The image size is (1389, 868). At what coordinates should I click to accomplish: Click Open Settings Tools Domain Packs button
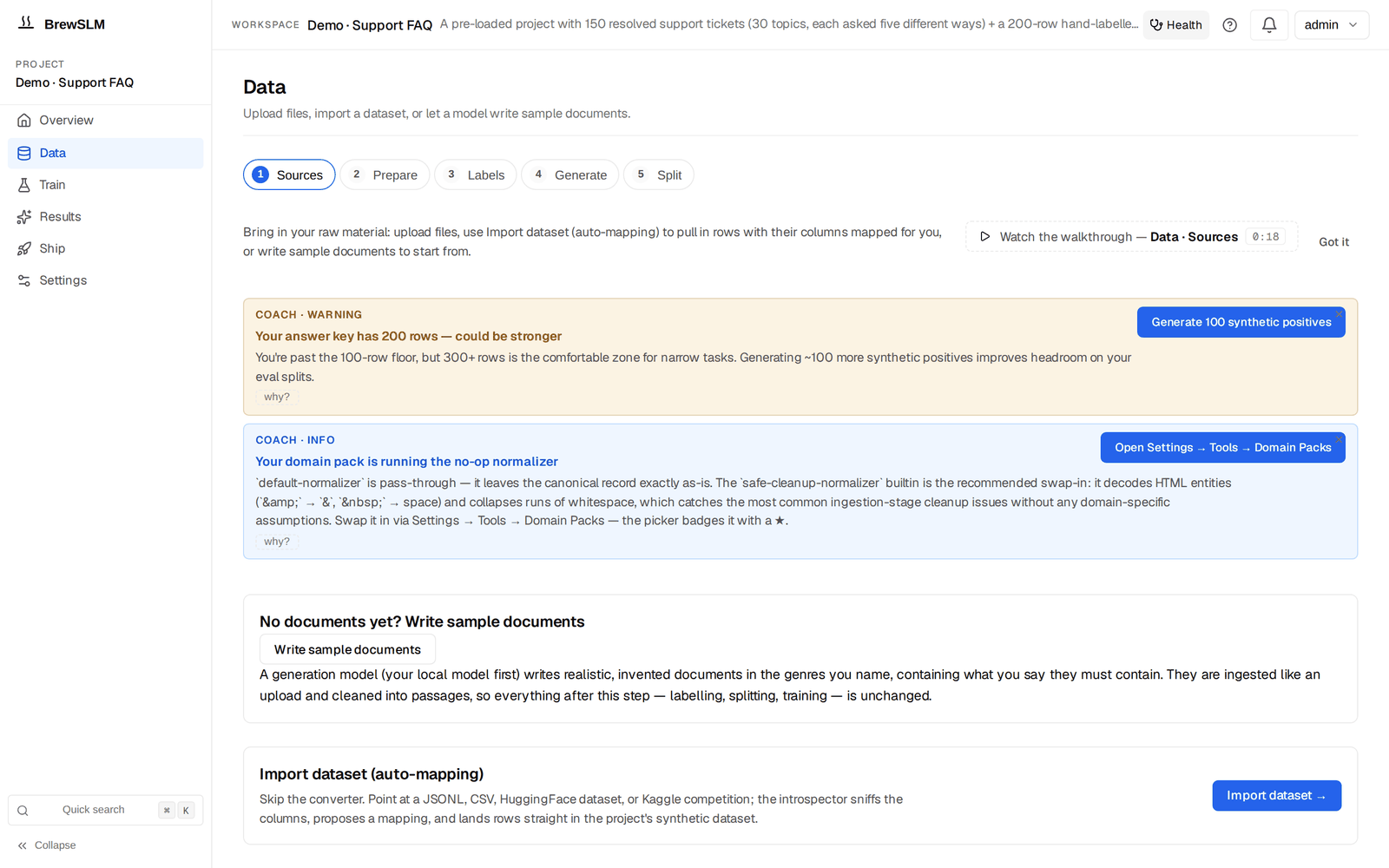tap(1222, 448)
